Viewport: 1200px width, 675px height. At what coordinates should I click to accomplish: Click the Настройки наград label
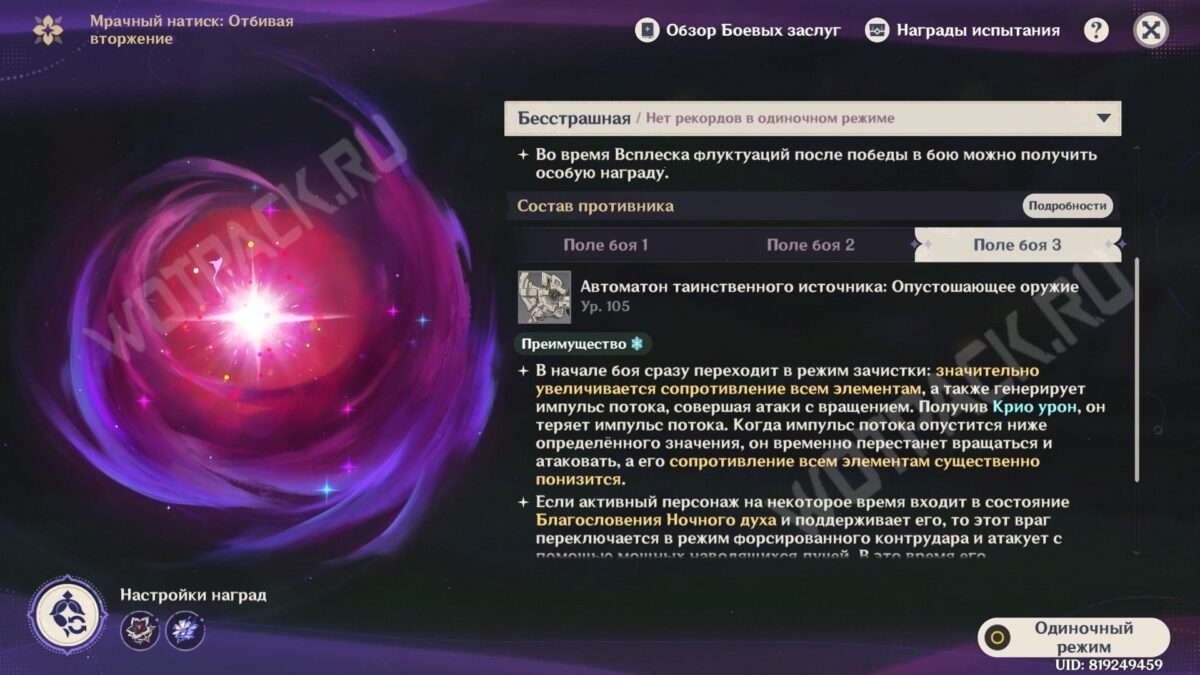pos(193,595)
